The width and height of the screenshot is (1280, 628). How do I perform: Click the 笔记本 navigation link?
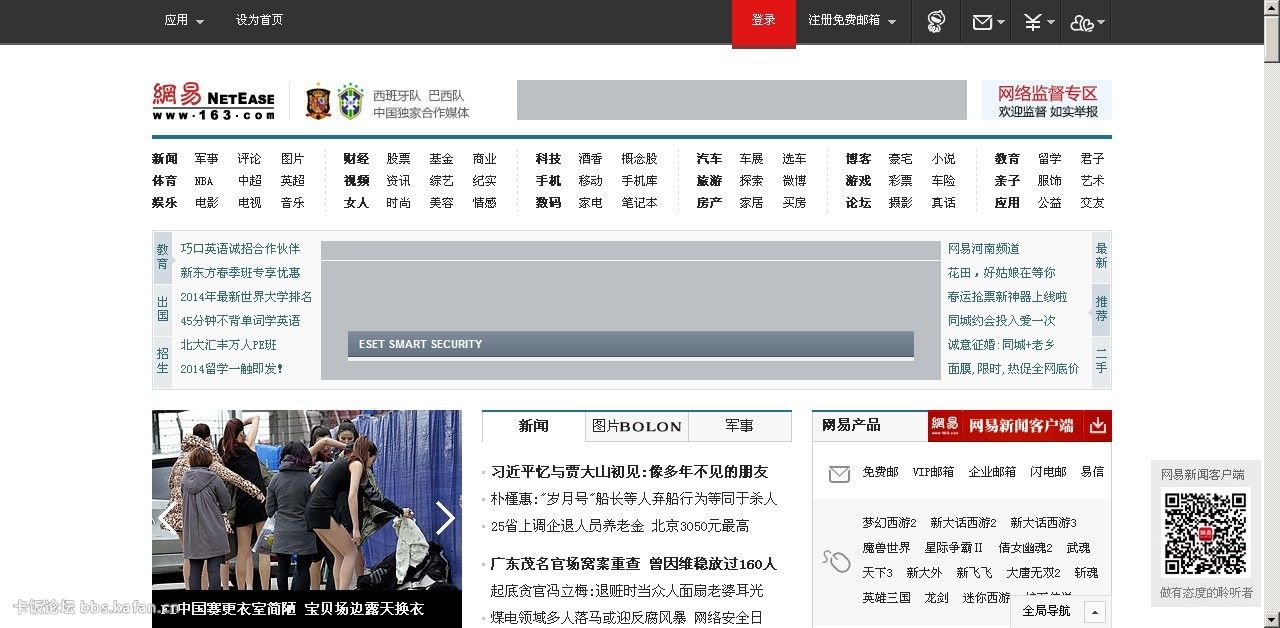click(x=640, y=203)
